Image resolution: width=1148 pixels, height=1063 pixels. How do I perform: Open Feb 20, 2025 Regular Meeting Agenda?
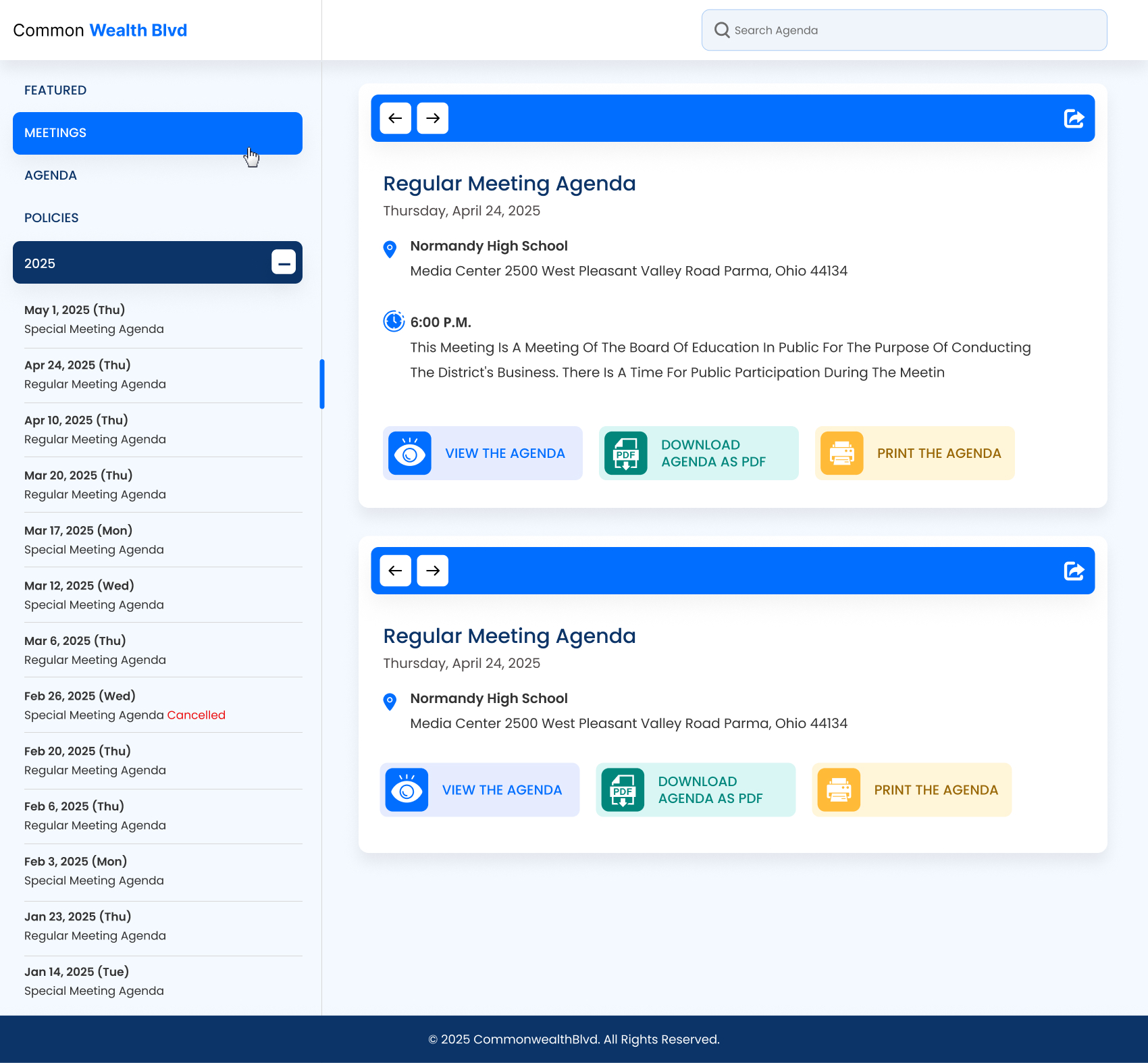point(163,760)
